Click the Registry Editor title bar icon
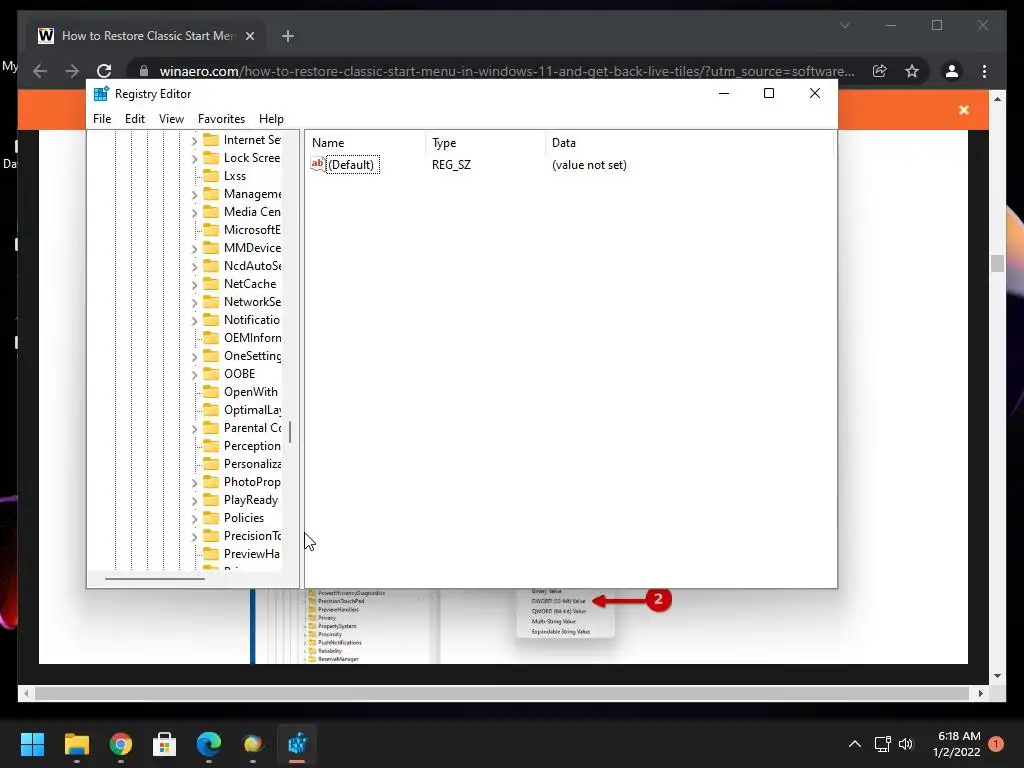Image resolution: width=1024 pixels, height=768 pixels. pyautogui.click(x=101, y=94)
